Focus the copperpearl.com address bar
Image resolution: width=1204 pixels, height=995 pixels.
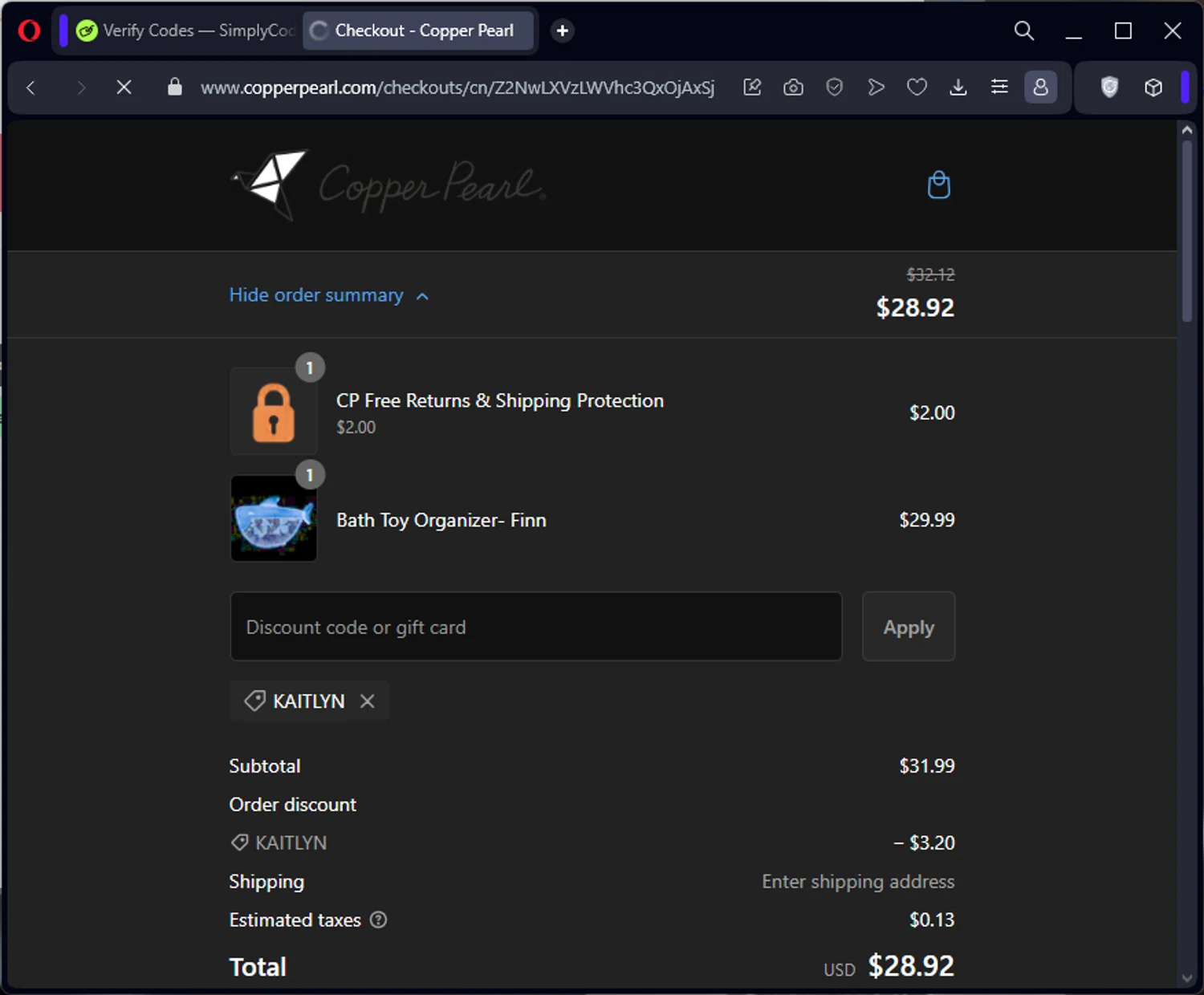457,87
